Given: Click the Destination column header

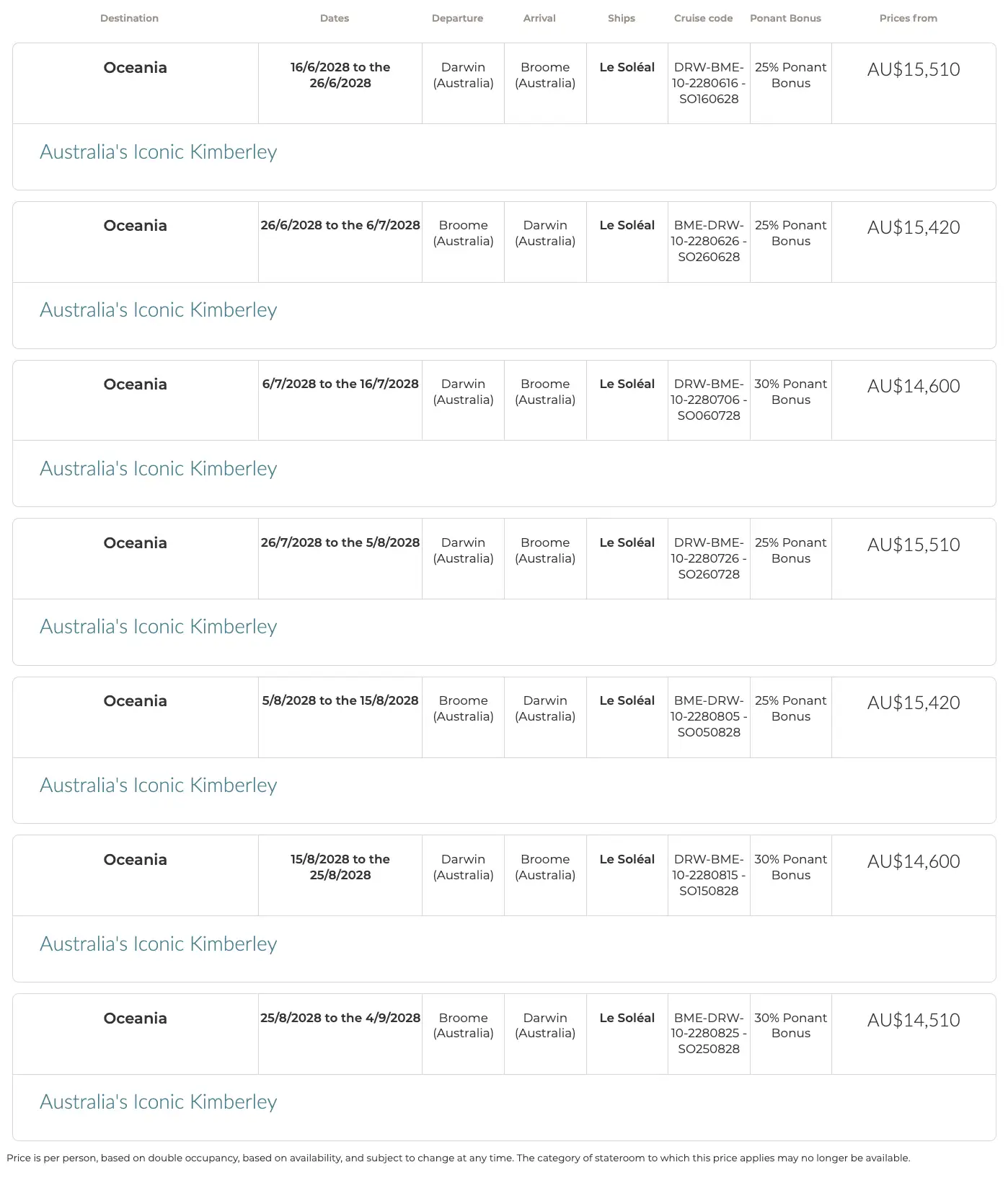Looking at the screenshot, I should coord(129,18).
